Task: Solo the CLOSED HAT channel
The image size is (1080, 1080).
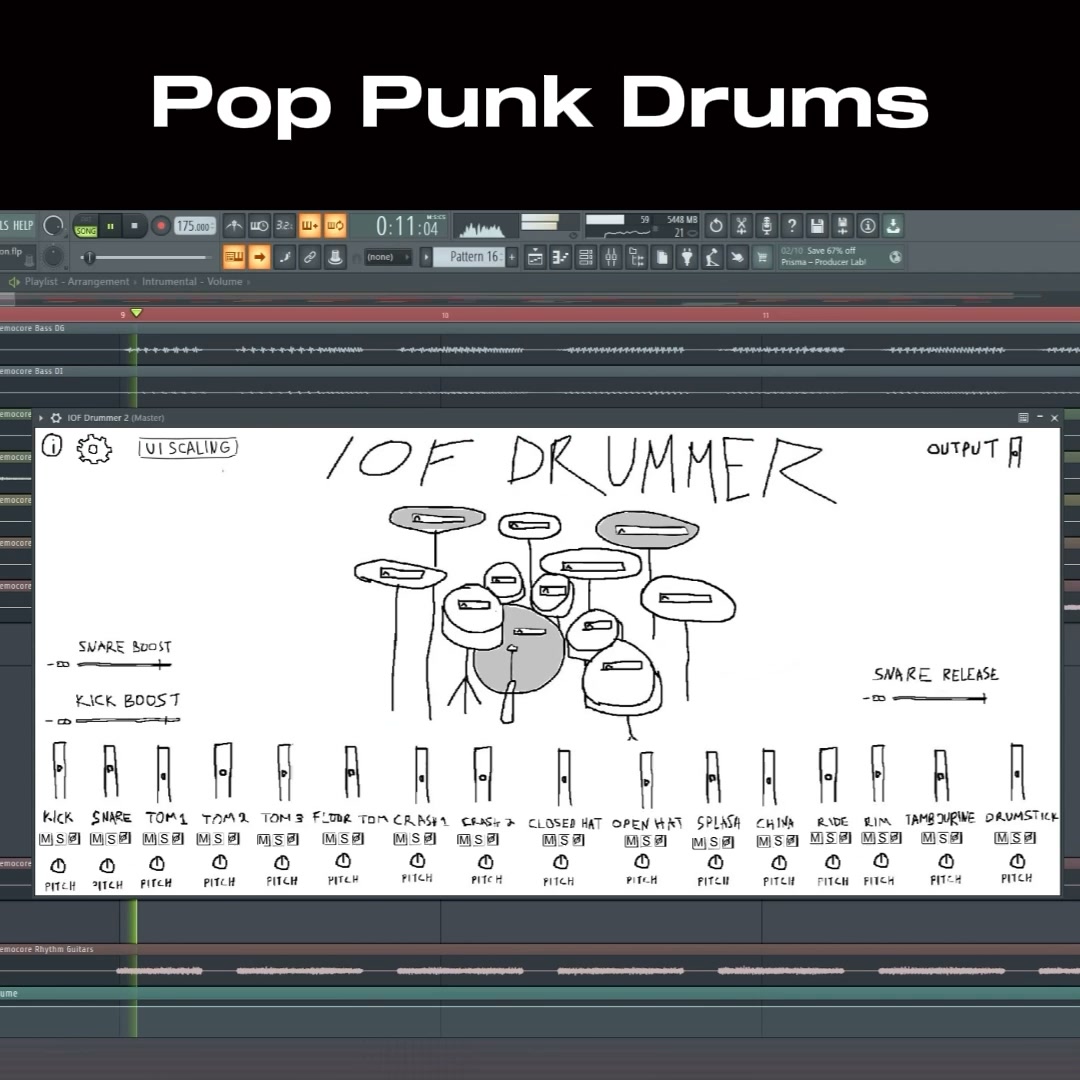Action: [563, 840]
